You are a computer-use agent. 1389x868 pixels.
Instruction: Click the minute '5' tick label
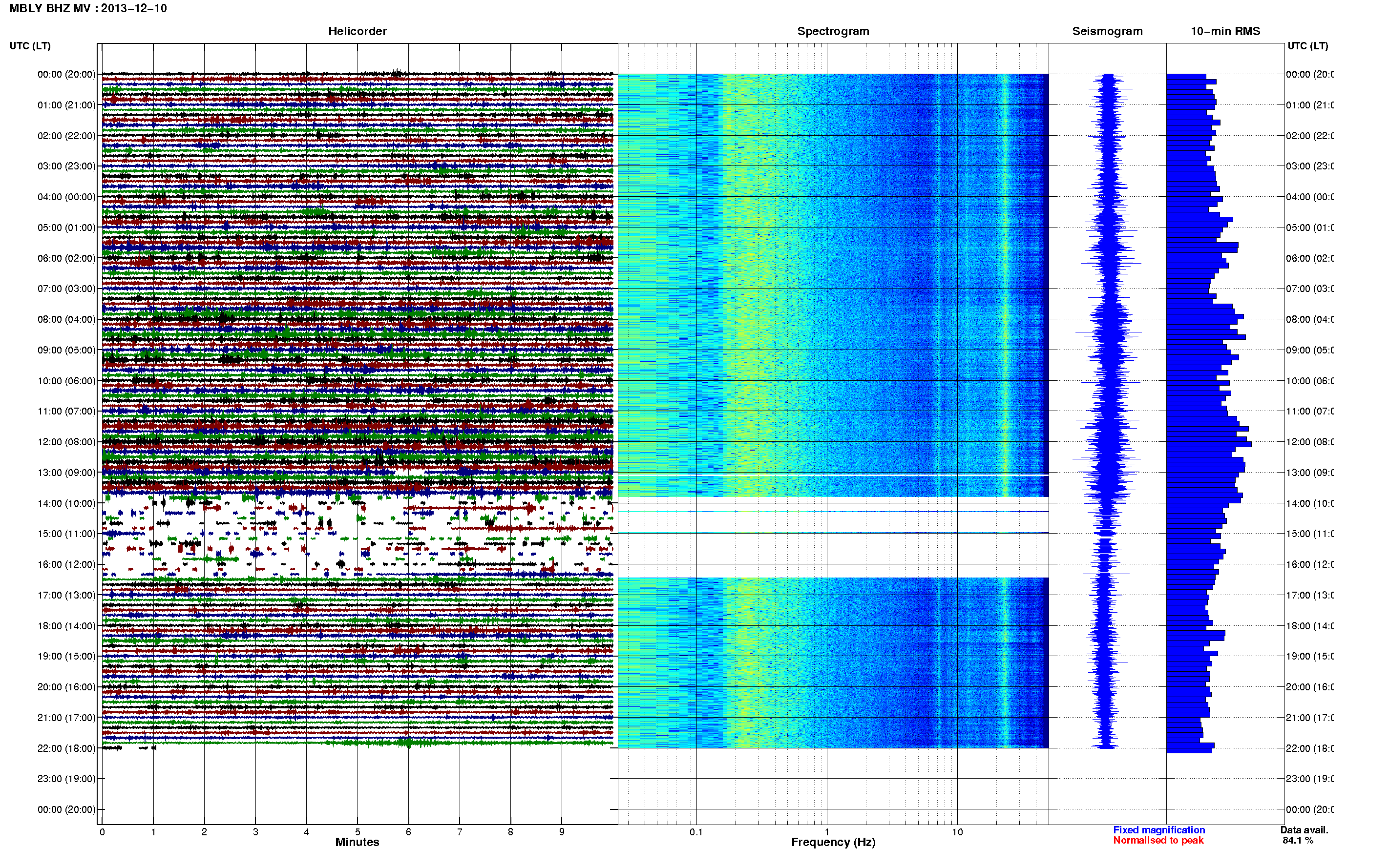click(357, 832)
